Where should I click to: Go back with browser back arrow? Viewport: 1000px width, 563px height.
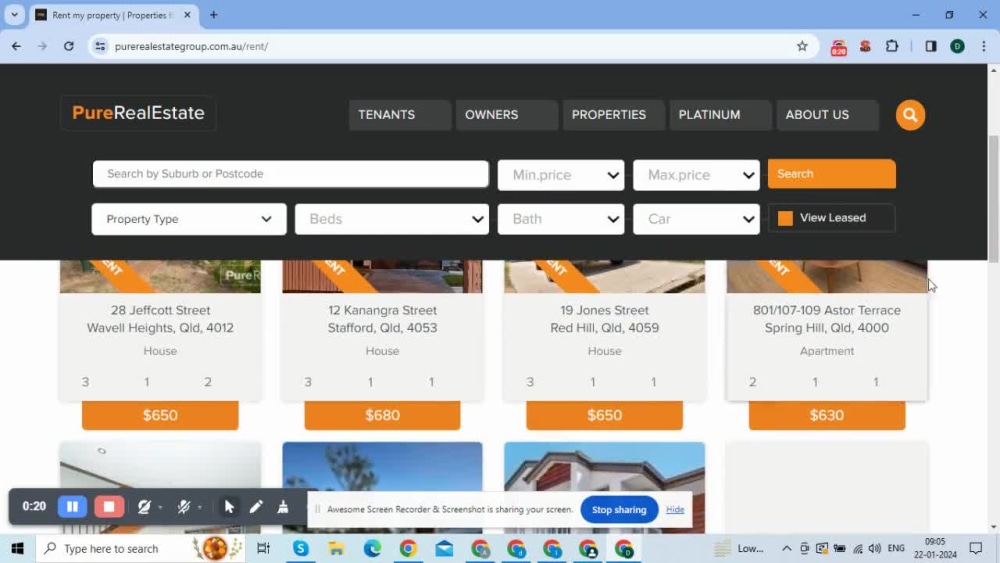tap(17, 46)
